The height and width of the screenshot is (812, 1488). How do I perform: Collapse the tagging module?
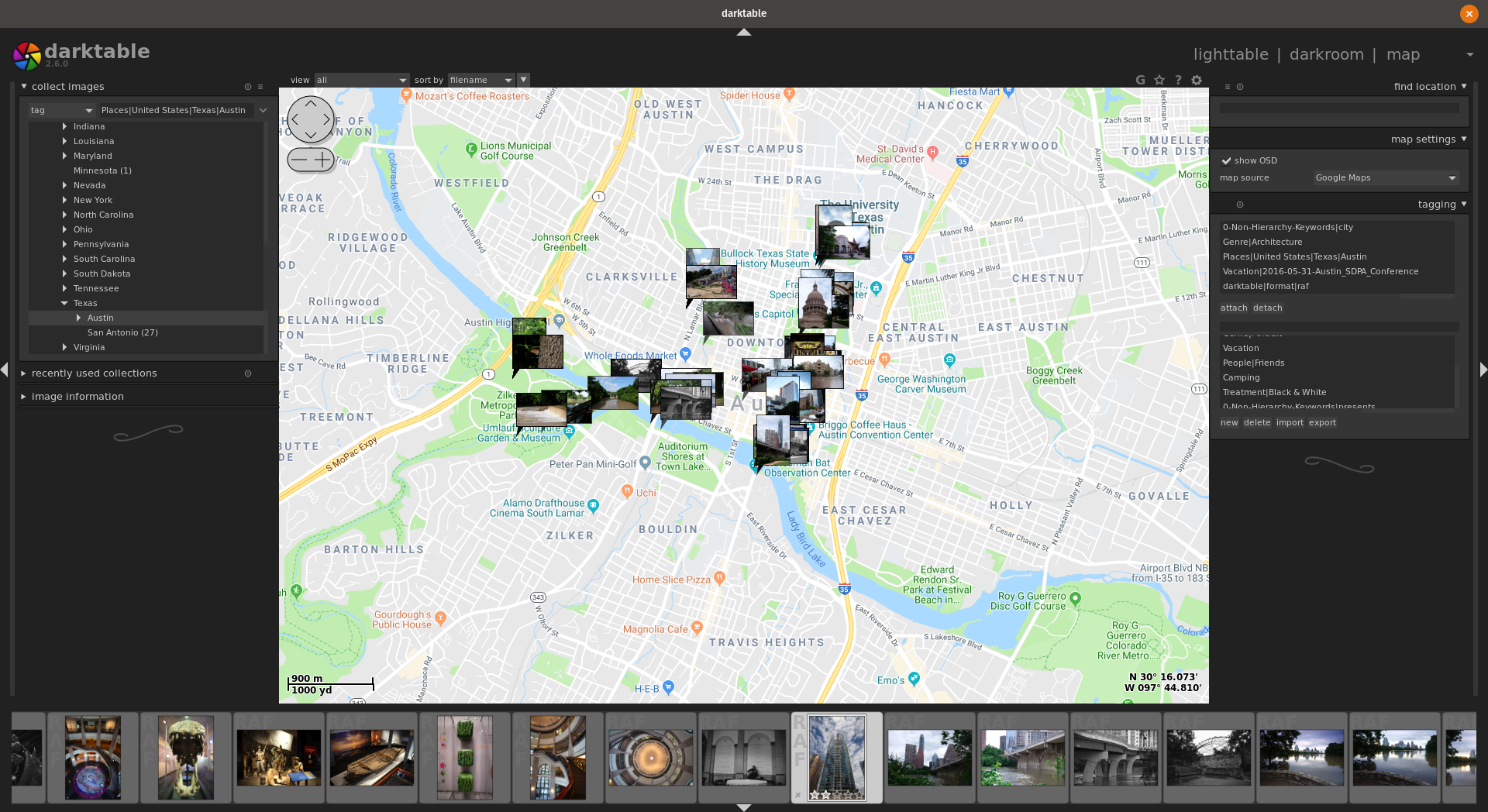click(1464, 205)
